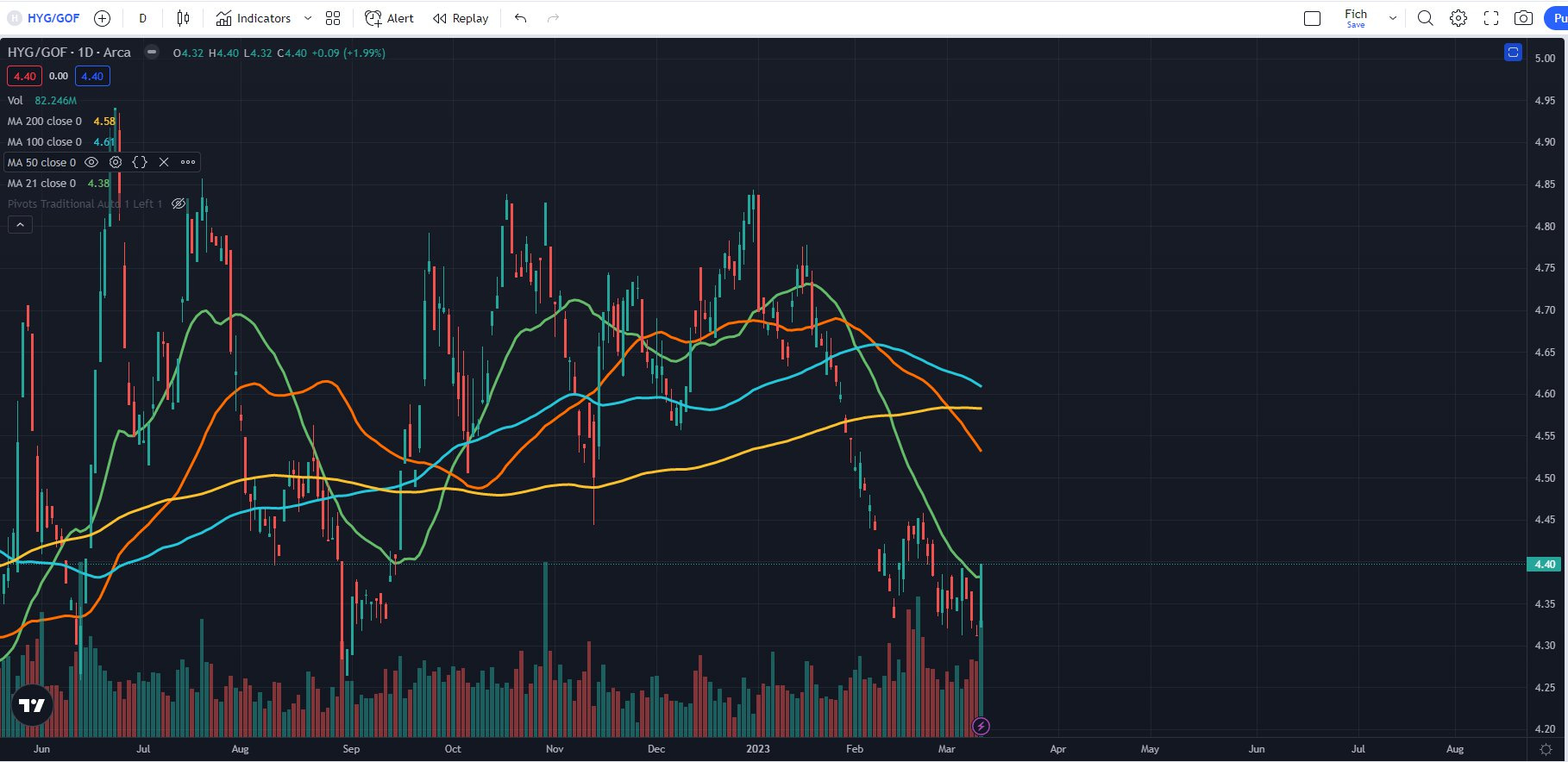1568x762 pixels.
Task: Click the blue Publish button
Action: click(x=1557, y=18)
